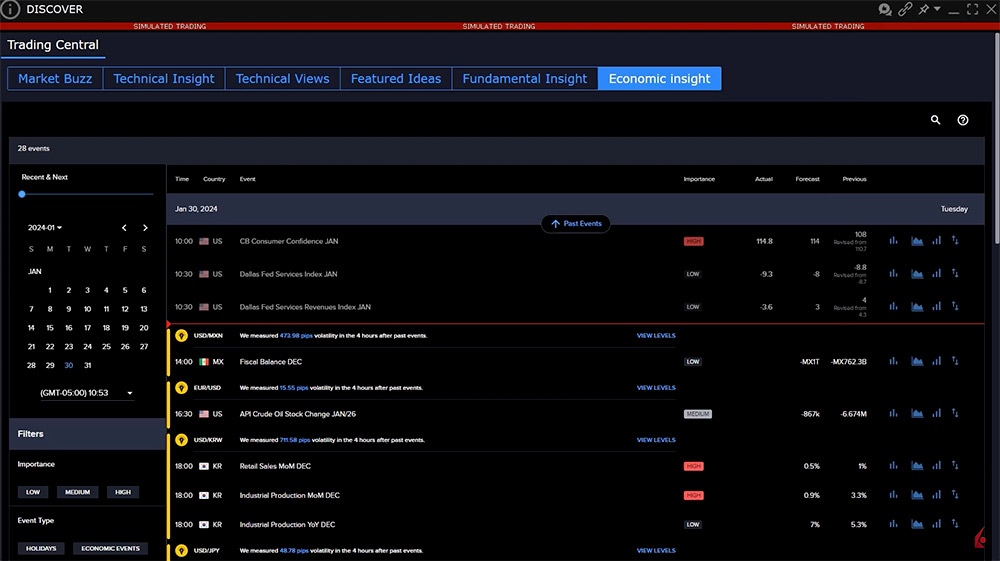Screen dimensions: 1000x561
Task: Switch to Market Buzz tab
Action: (55, 78)
